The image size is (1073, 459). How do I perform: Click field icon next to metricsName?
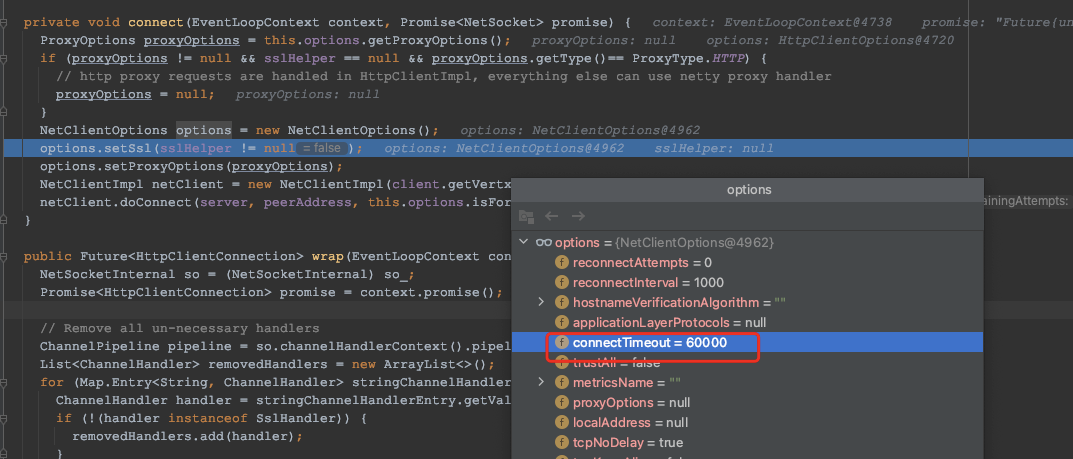point(562,382)
